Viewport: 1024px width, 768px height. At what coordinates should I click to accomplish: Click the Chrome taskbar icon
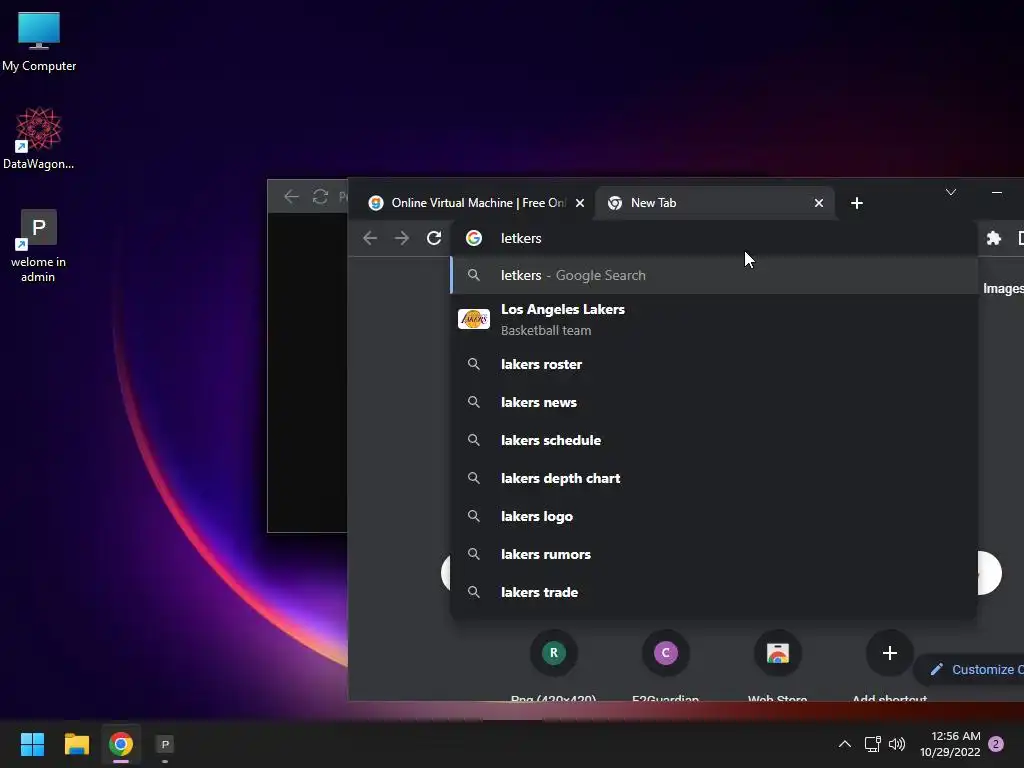(x=121, y=744)
